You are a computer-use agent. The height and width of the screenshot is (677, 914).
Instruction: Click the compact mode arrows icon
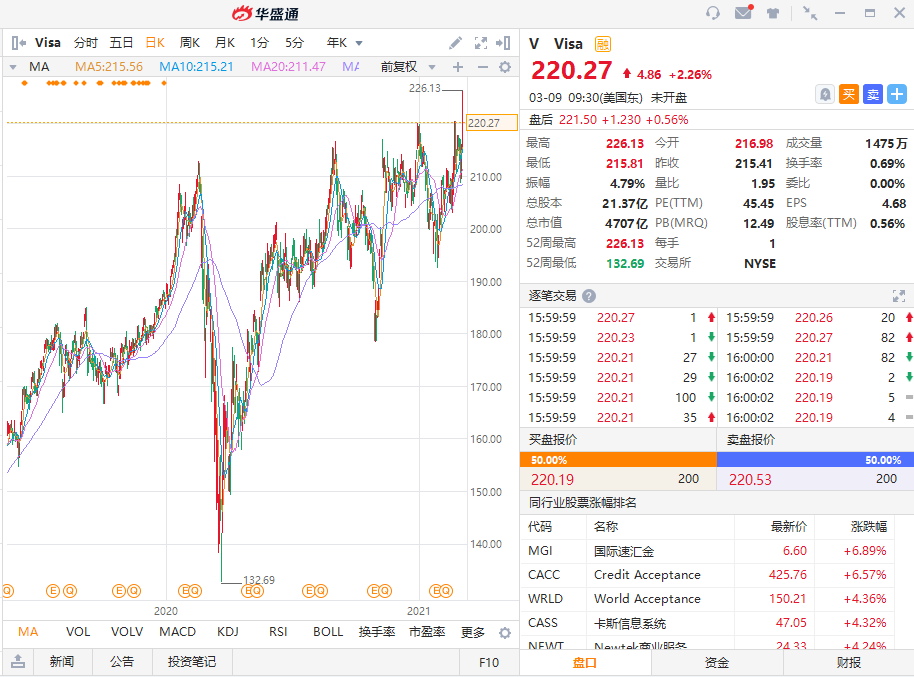point(810,13)
